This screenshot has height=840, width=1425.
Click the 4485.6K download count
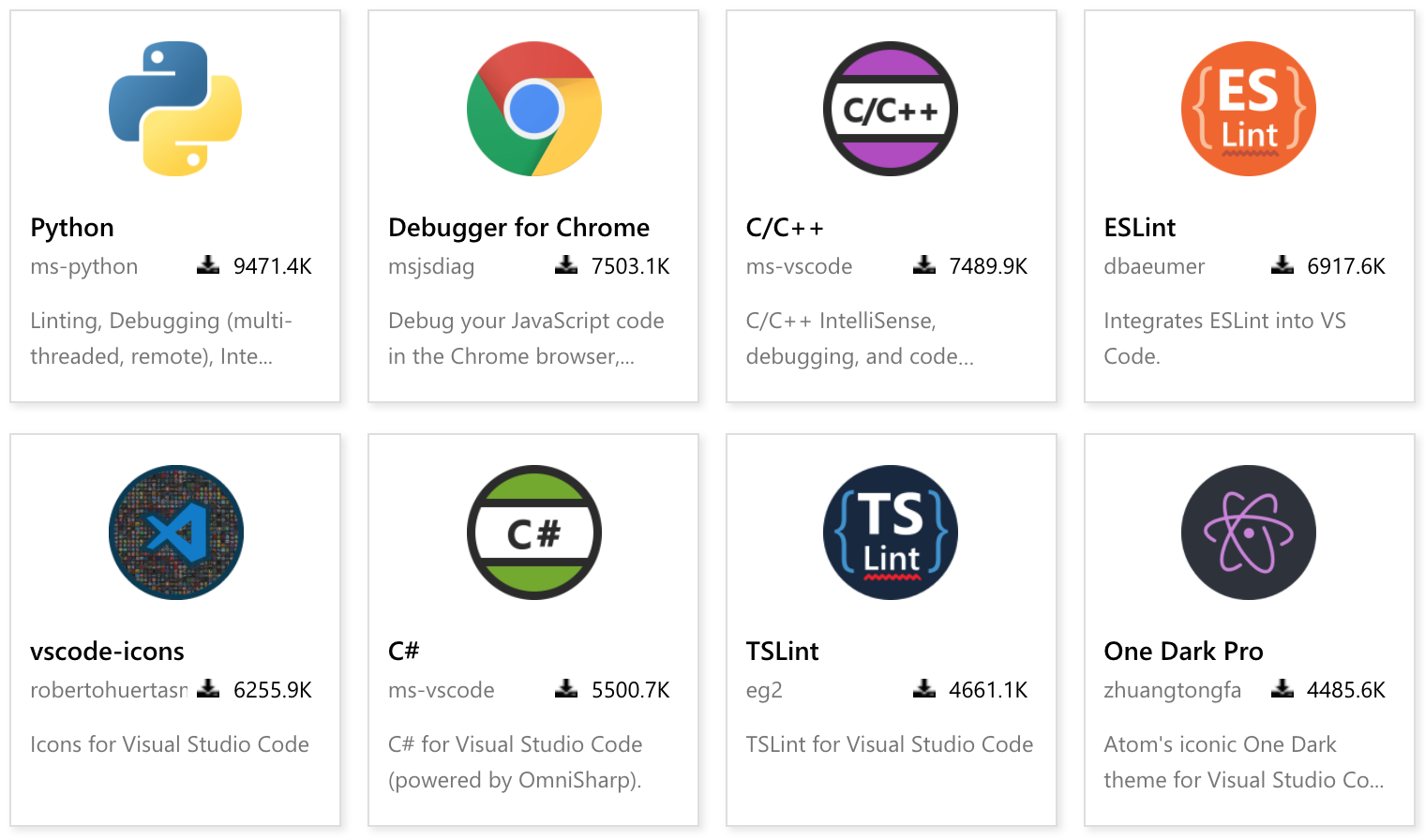(1346, 690)
